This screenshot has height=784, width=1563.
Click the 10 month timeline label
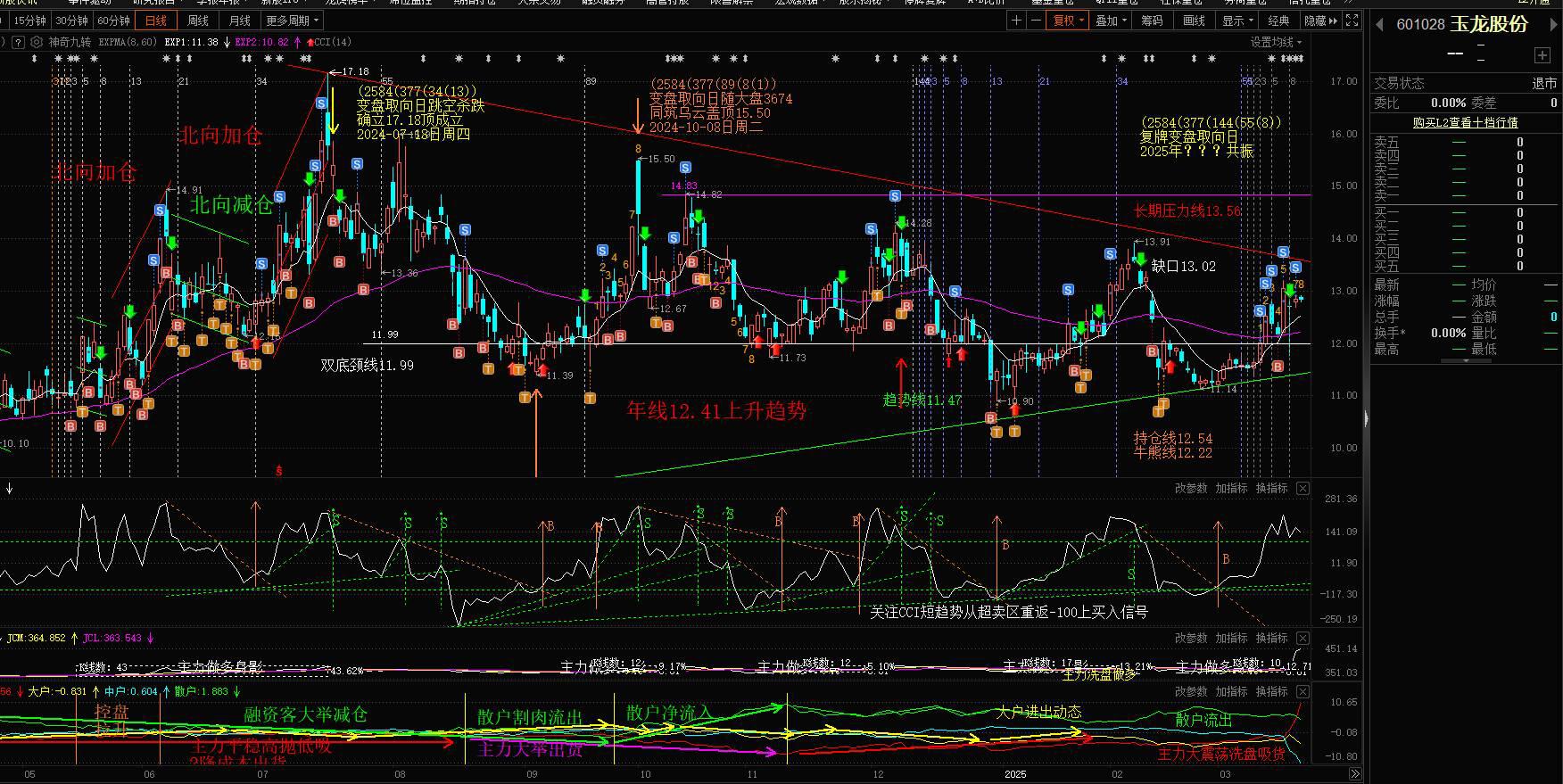coord(645,774)
